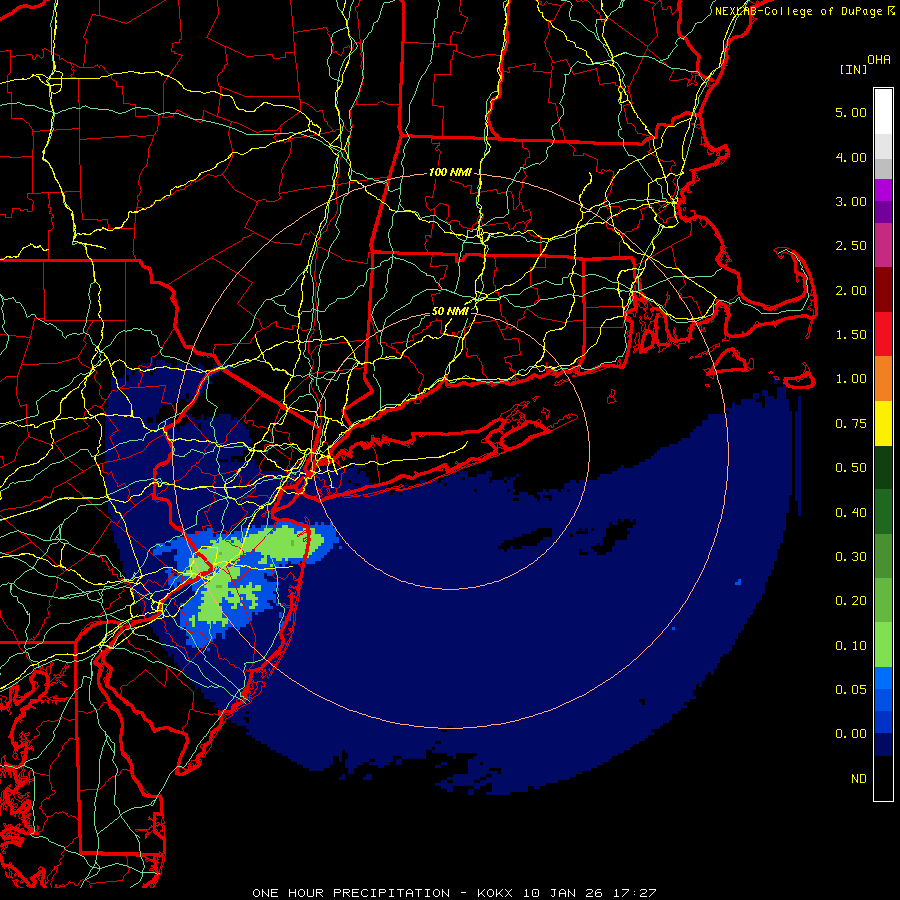Click the 0.30 legend value
Screen dimensions: 900x900
coord(851,557)
